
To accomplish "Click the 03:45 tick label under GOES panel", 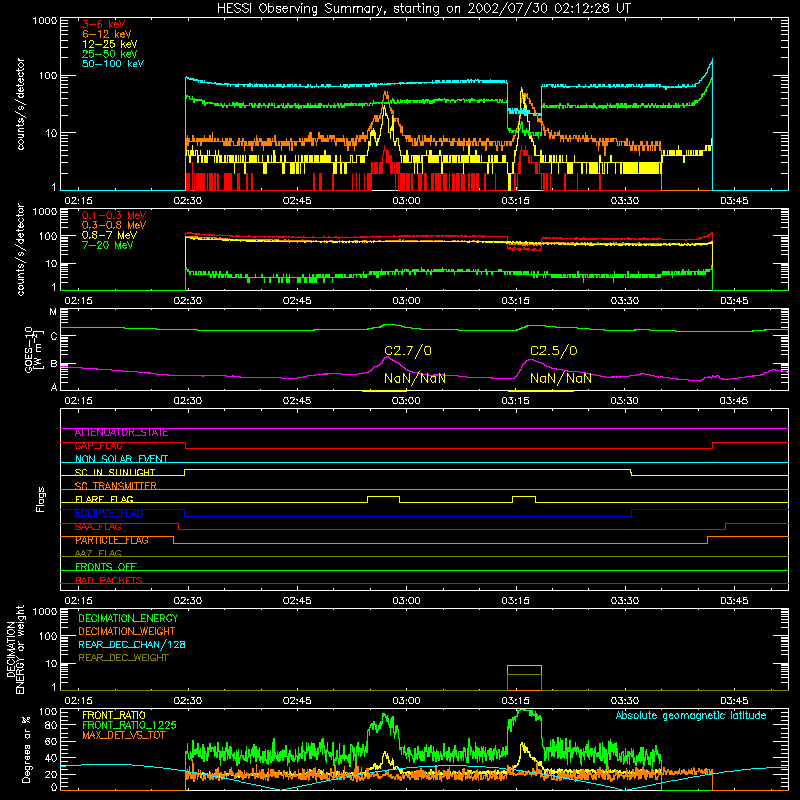I will pos(734,401).
